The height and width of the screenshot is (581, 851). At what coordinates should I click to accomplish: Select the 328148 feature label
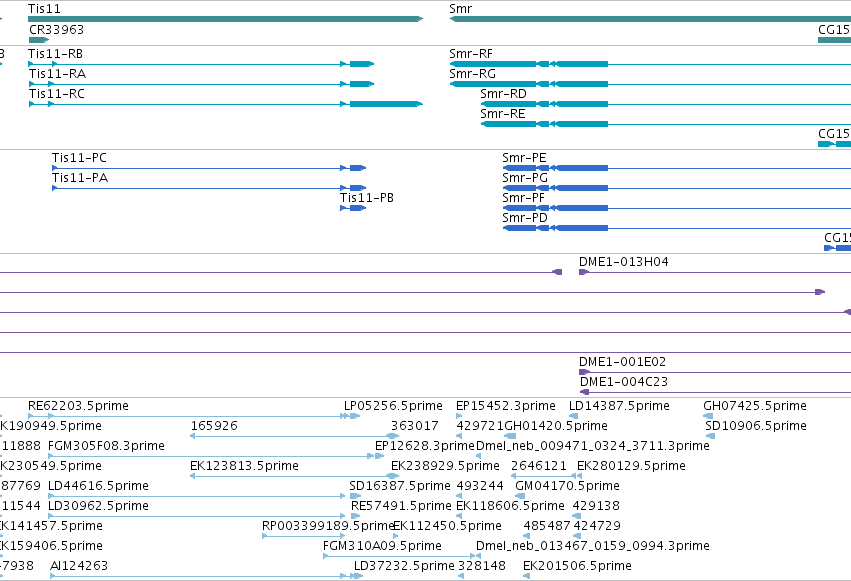[x=482, y=566]
